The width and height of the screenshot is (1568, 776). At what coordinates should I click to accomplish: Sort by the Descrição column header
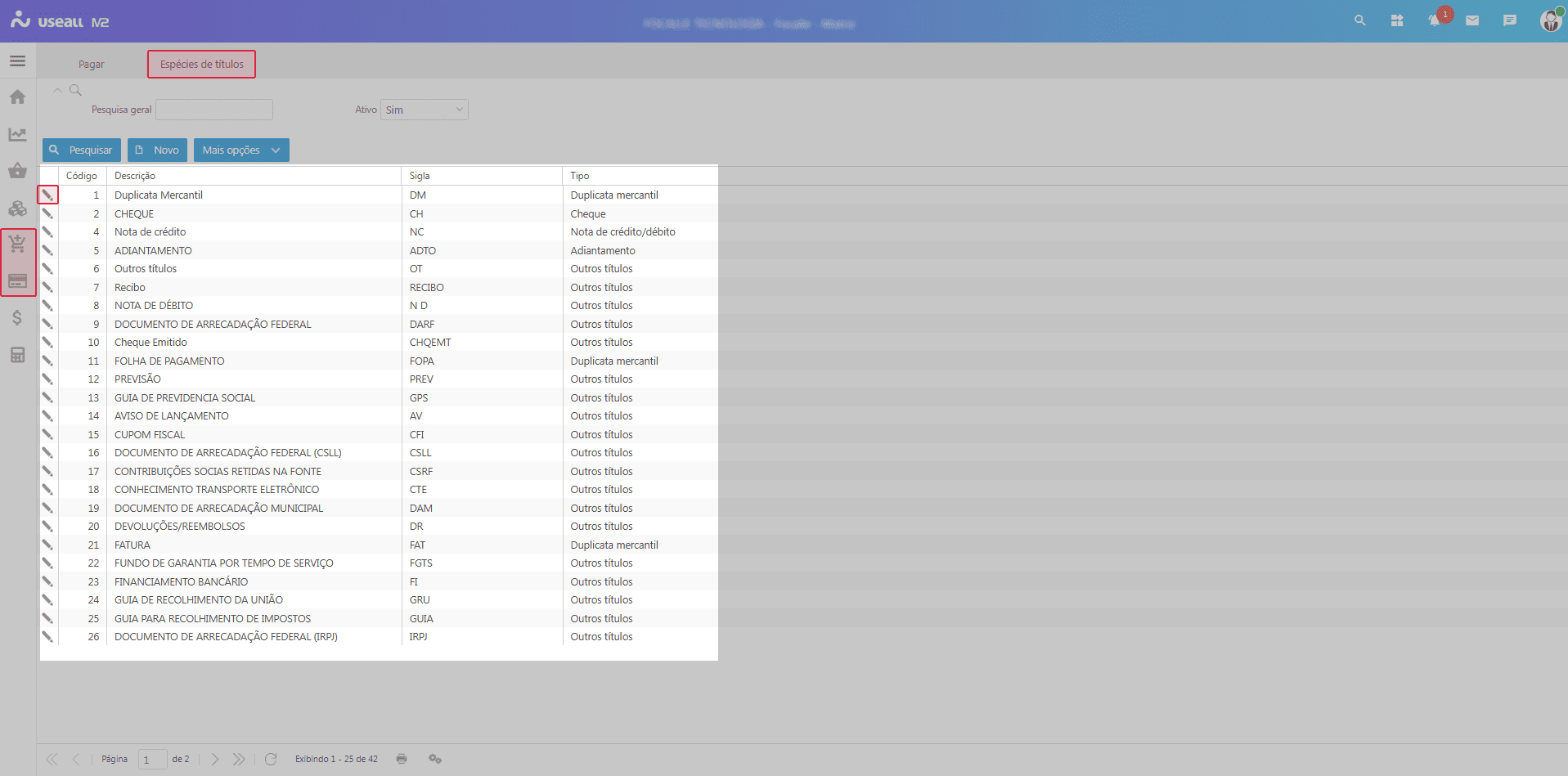(135, 176)
